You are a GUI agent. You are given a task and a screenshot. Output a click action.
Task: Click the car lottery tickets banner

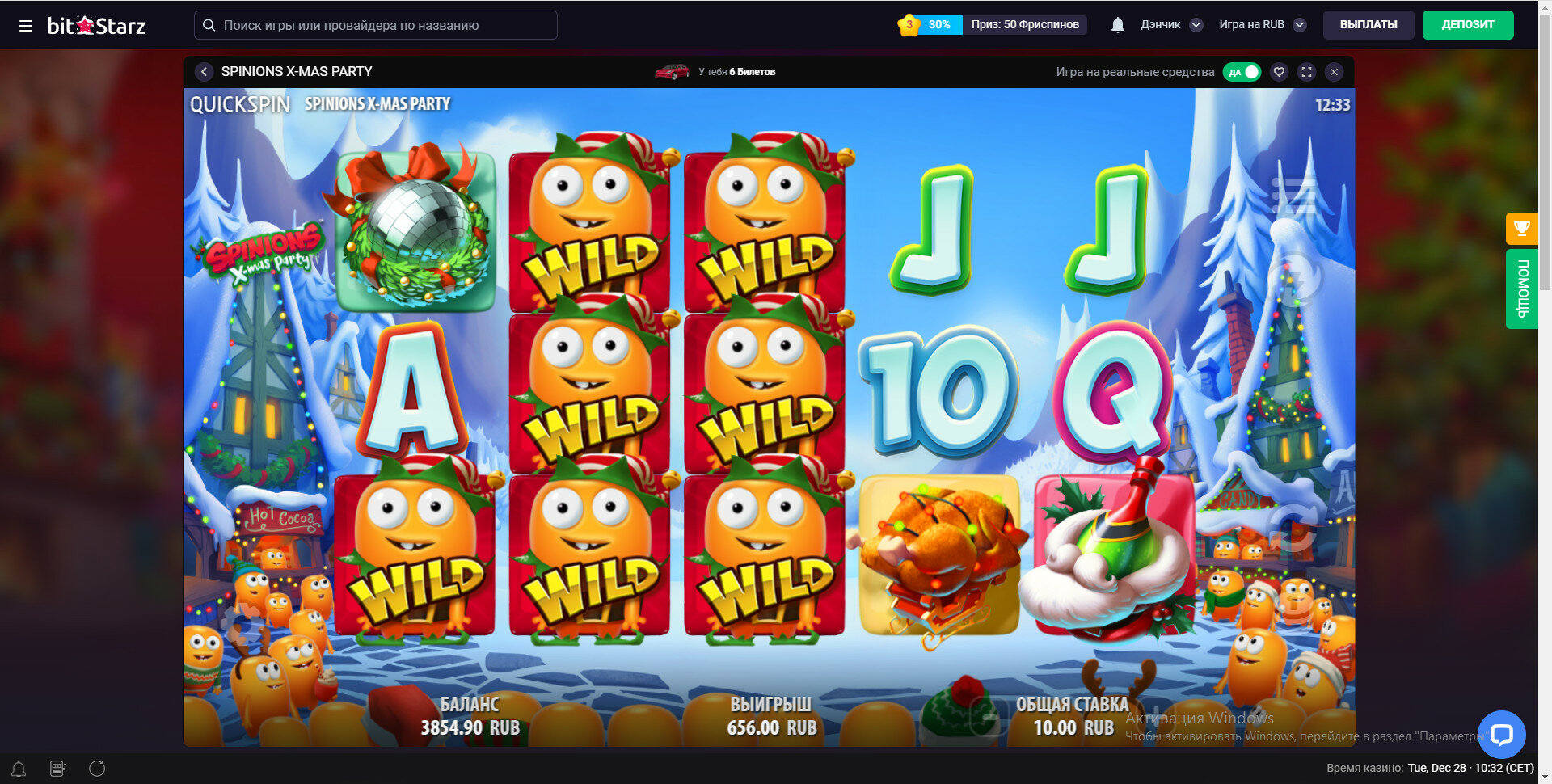click(715, 72)
